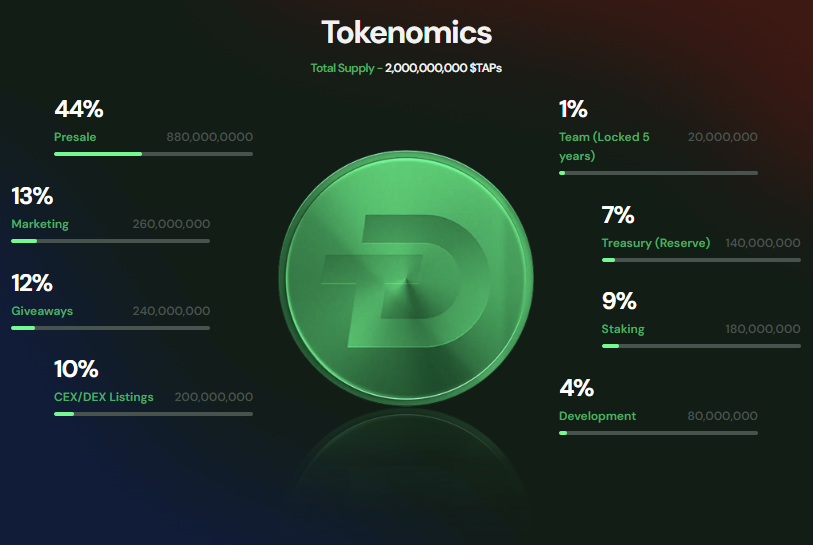This screenshot has height=545, width=813.
Task: Click the Development label
Action: [x=597, y=416]
